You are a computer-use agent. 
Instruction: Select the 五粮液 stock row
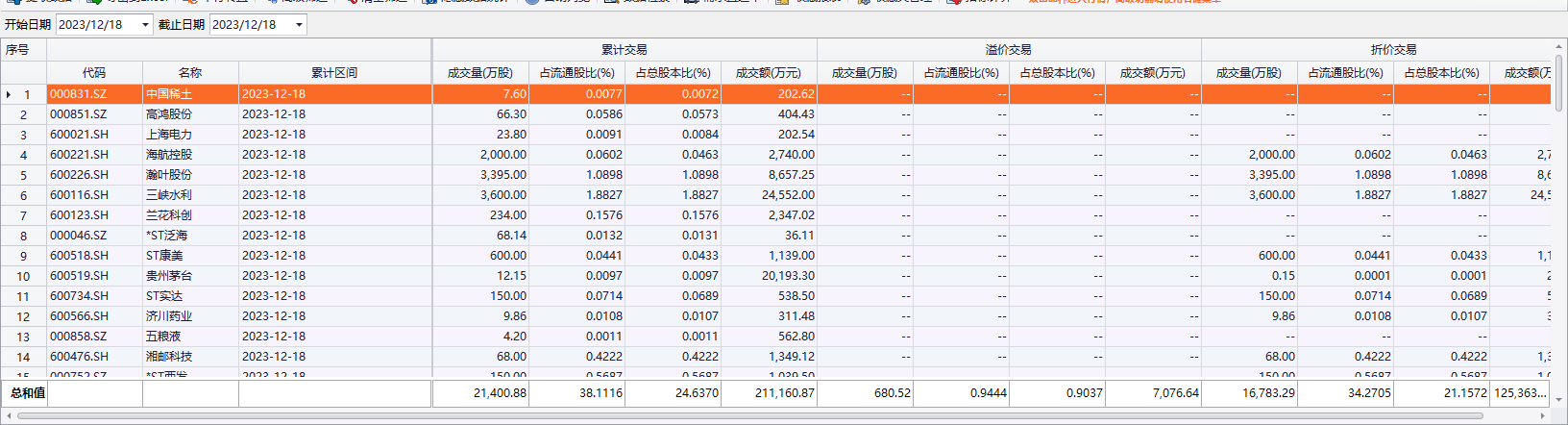[x=163, y=337]
